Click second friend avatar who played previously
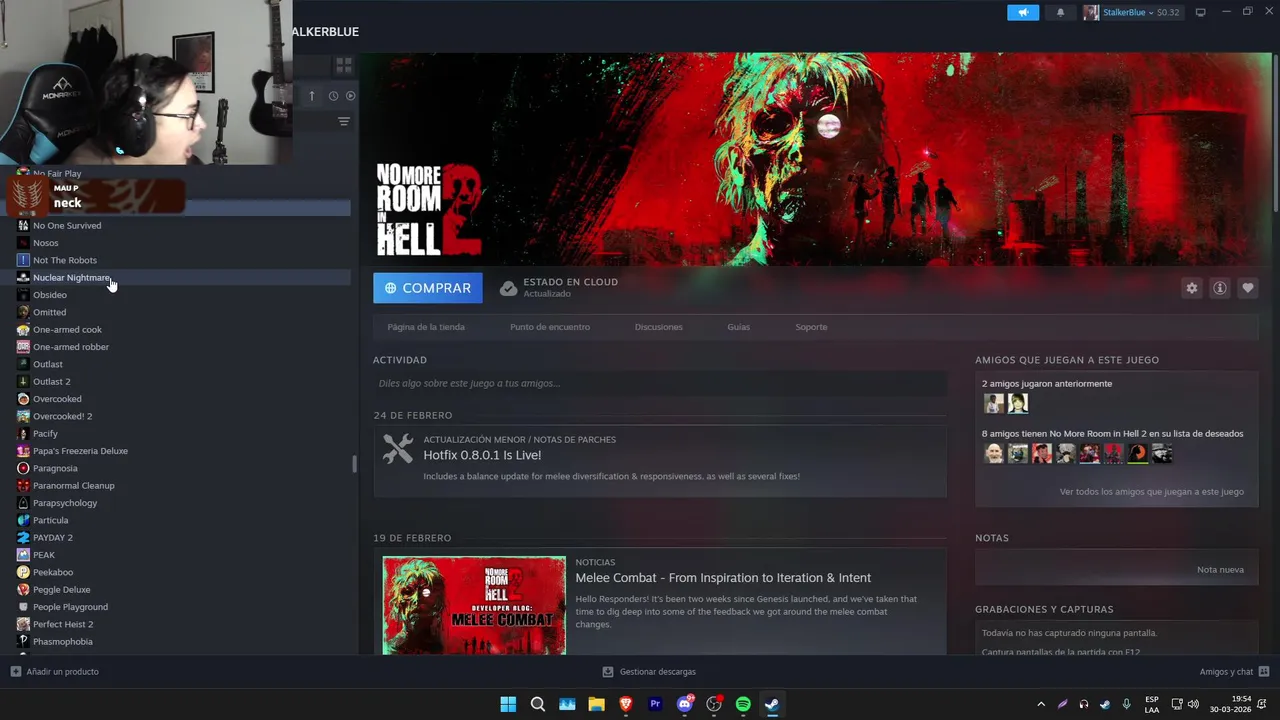The width and height of the screenshot is (1280, 720). click(x=1018, y=404)
